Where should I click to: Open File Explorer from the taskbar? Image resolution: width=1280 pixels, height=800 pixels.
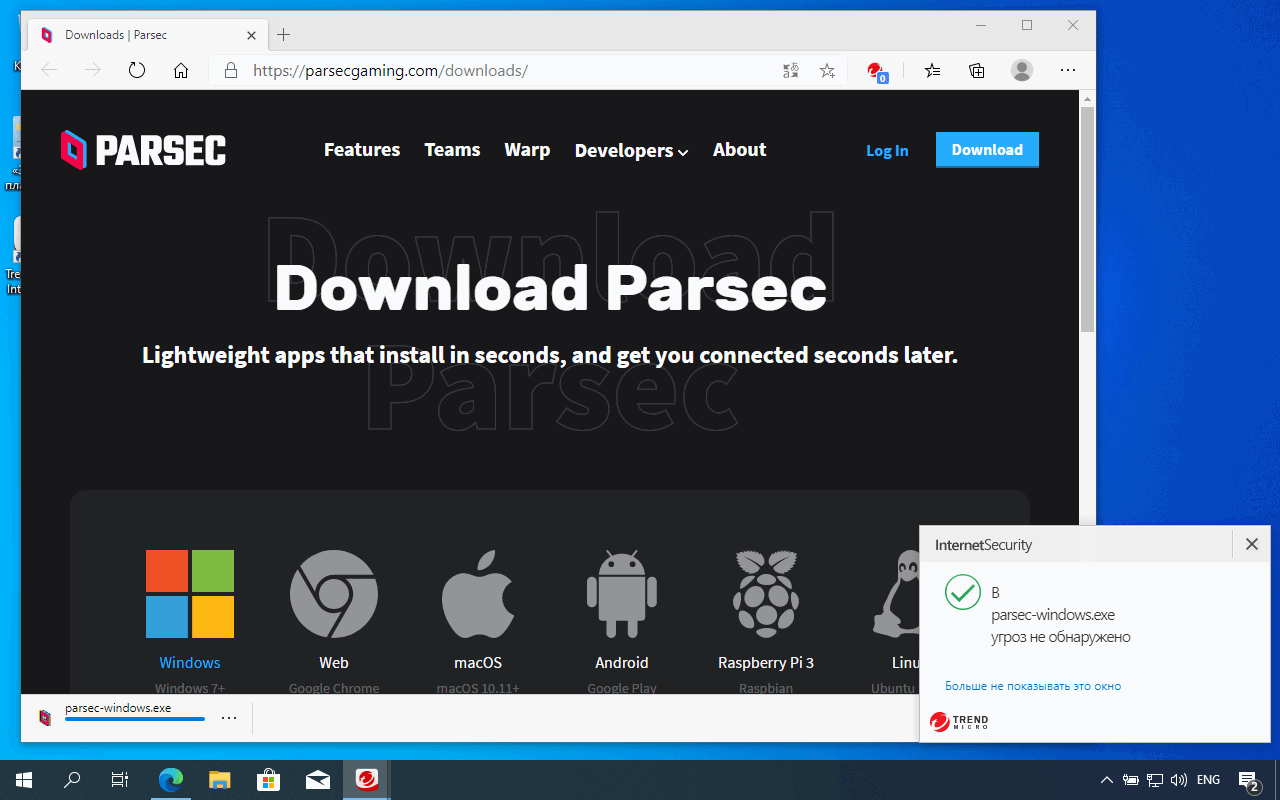pyautogui.click(x=220, y=780)
